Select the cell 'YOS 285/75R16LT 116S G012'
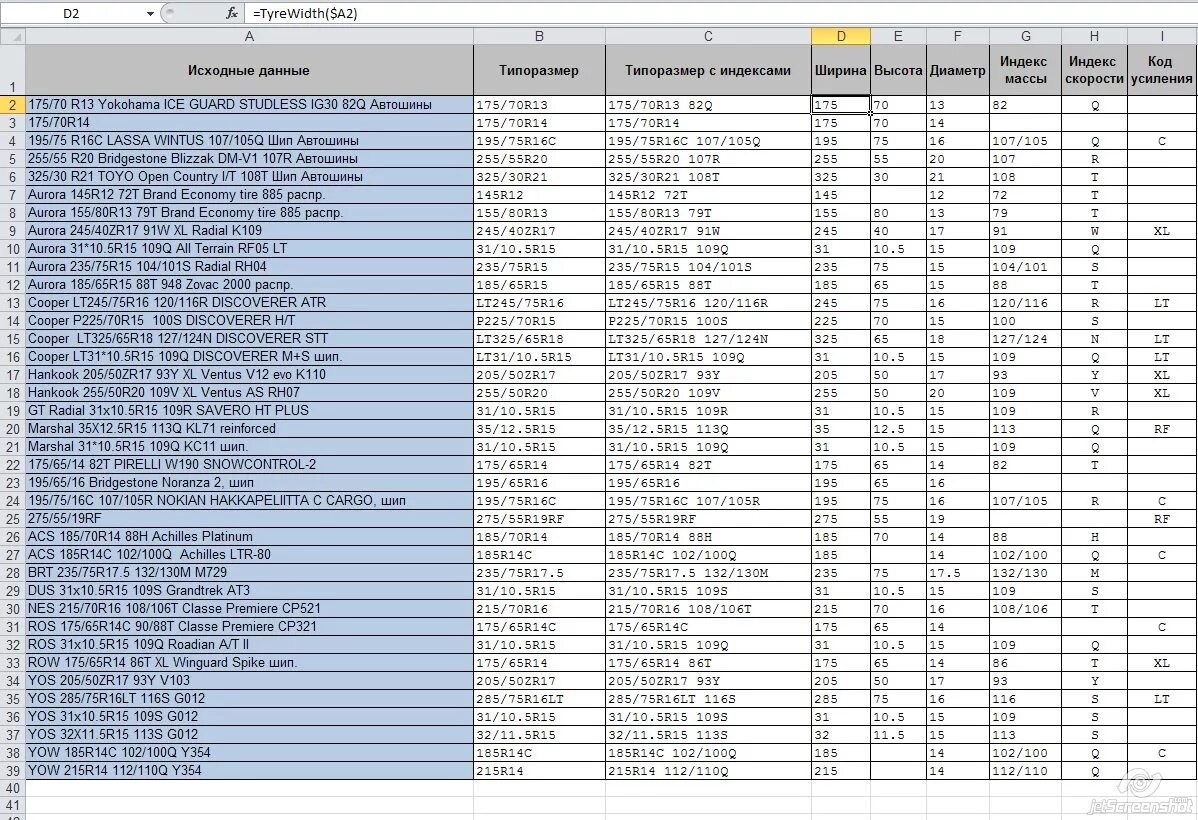Viewport: 1198px width, 820px height. click(x=249, y=698)
